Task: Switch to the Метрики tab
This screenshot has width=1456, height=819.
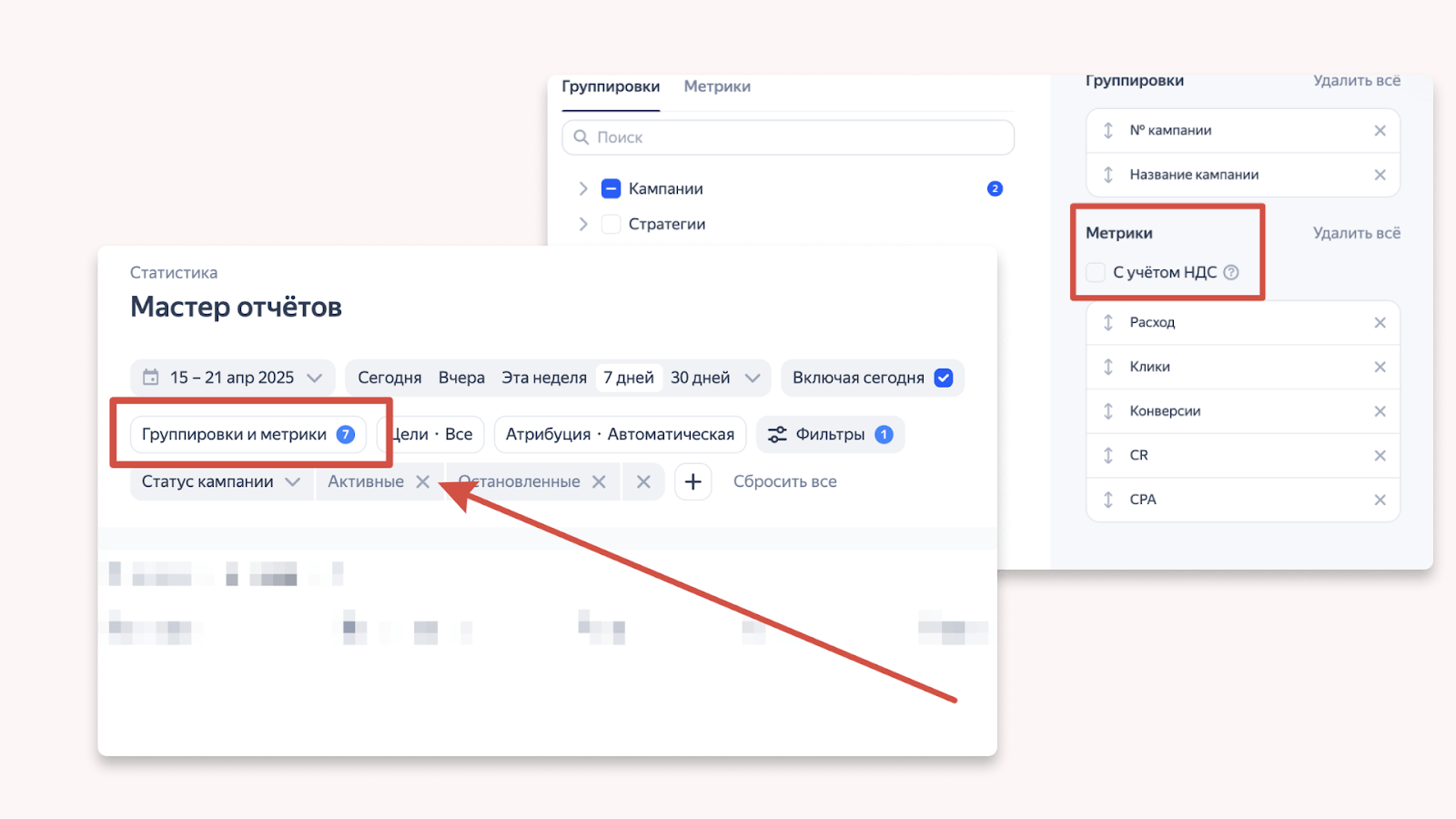Action: (717, 86)
